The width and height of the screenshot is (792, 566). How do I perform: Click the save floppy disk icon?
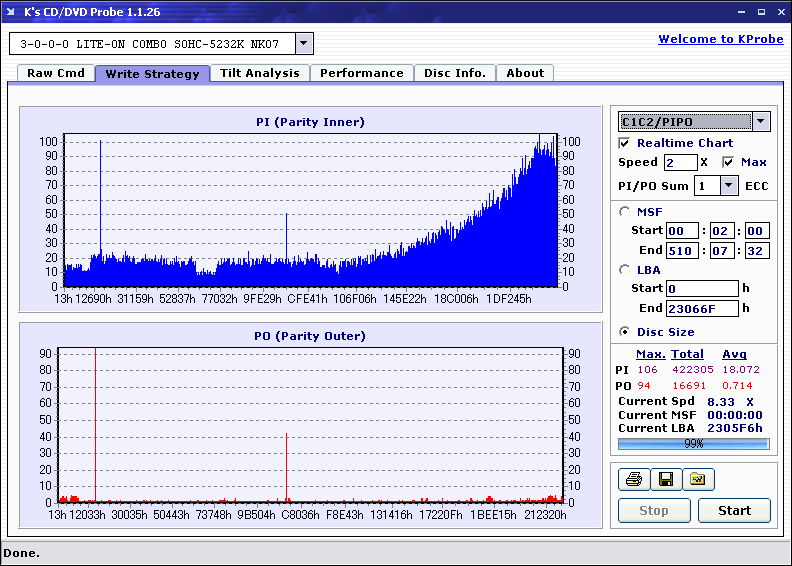666,479
